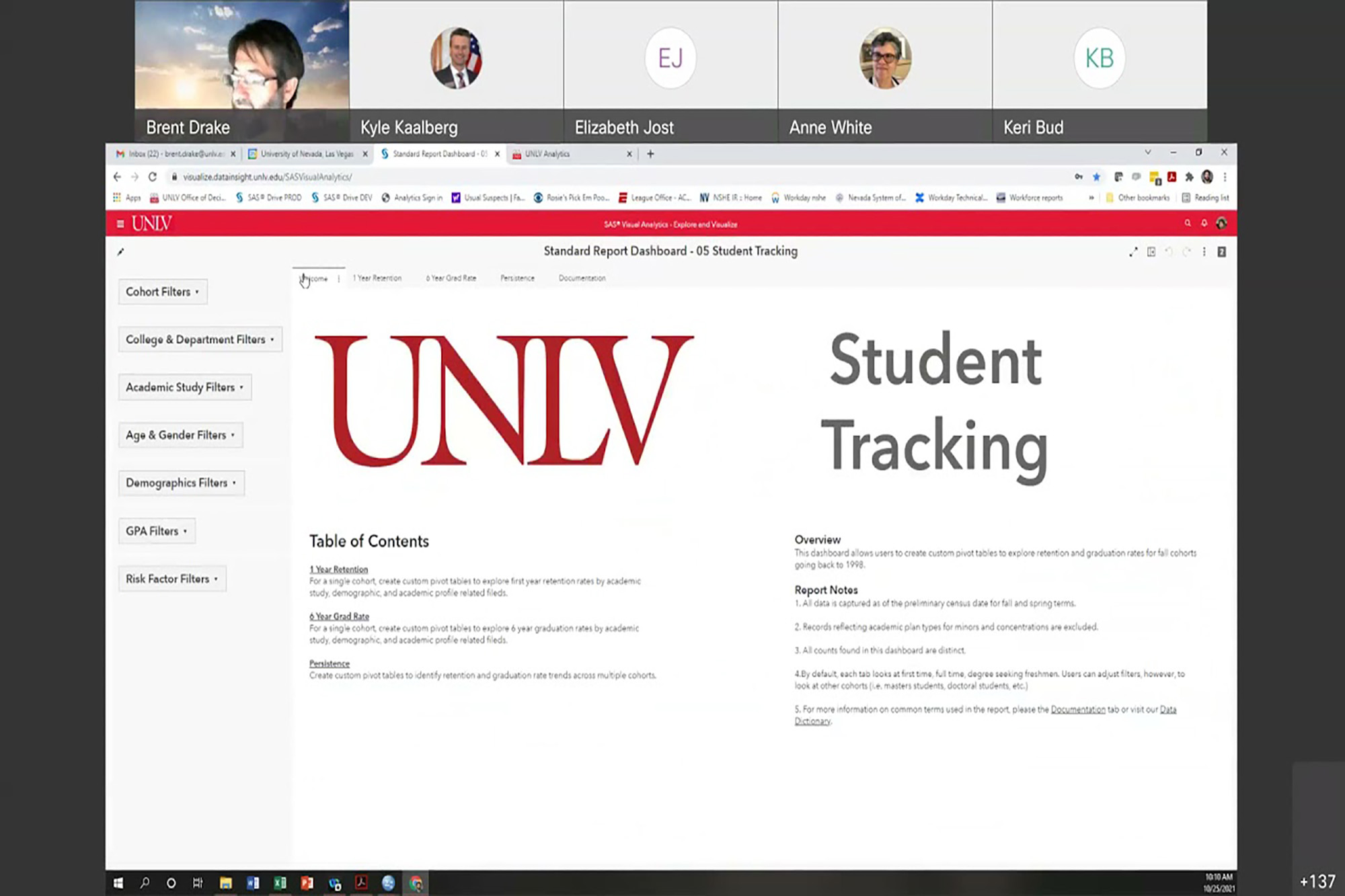Viewport: 1345px width, 896px height.
Task: Click the restore default report state icon
Action: tap(1151, 252)
